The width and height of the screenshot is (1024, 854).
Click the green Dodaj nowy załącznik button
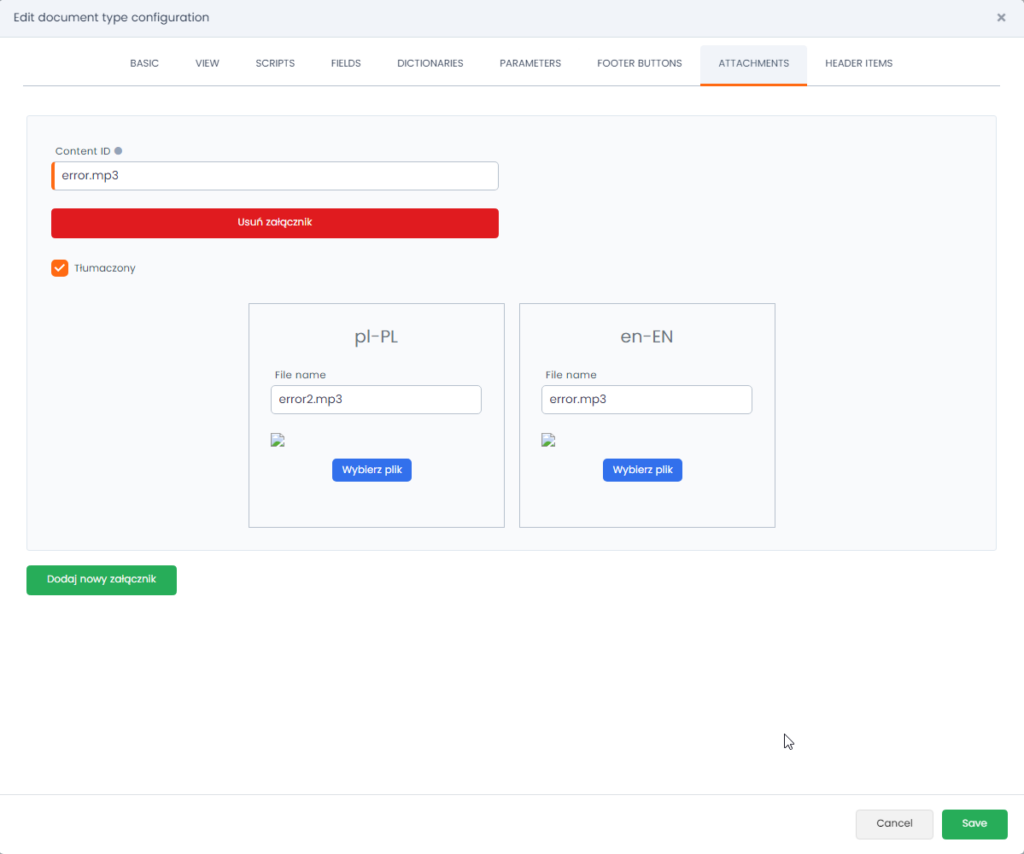pos(101,580)
